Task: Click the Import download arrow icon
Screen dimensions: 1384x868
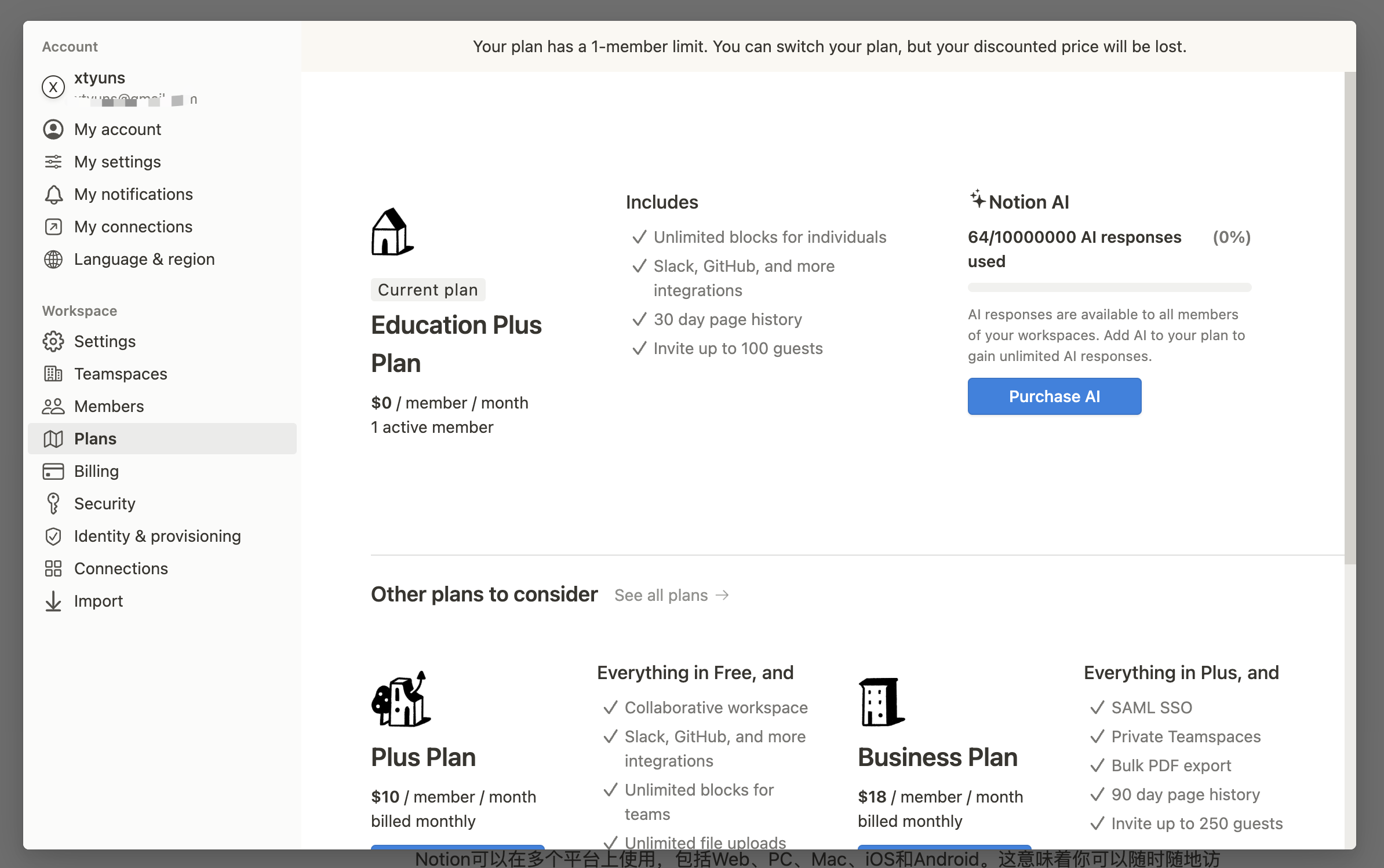Action: point(53,601)
